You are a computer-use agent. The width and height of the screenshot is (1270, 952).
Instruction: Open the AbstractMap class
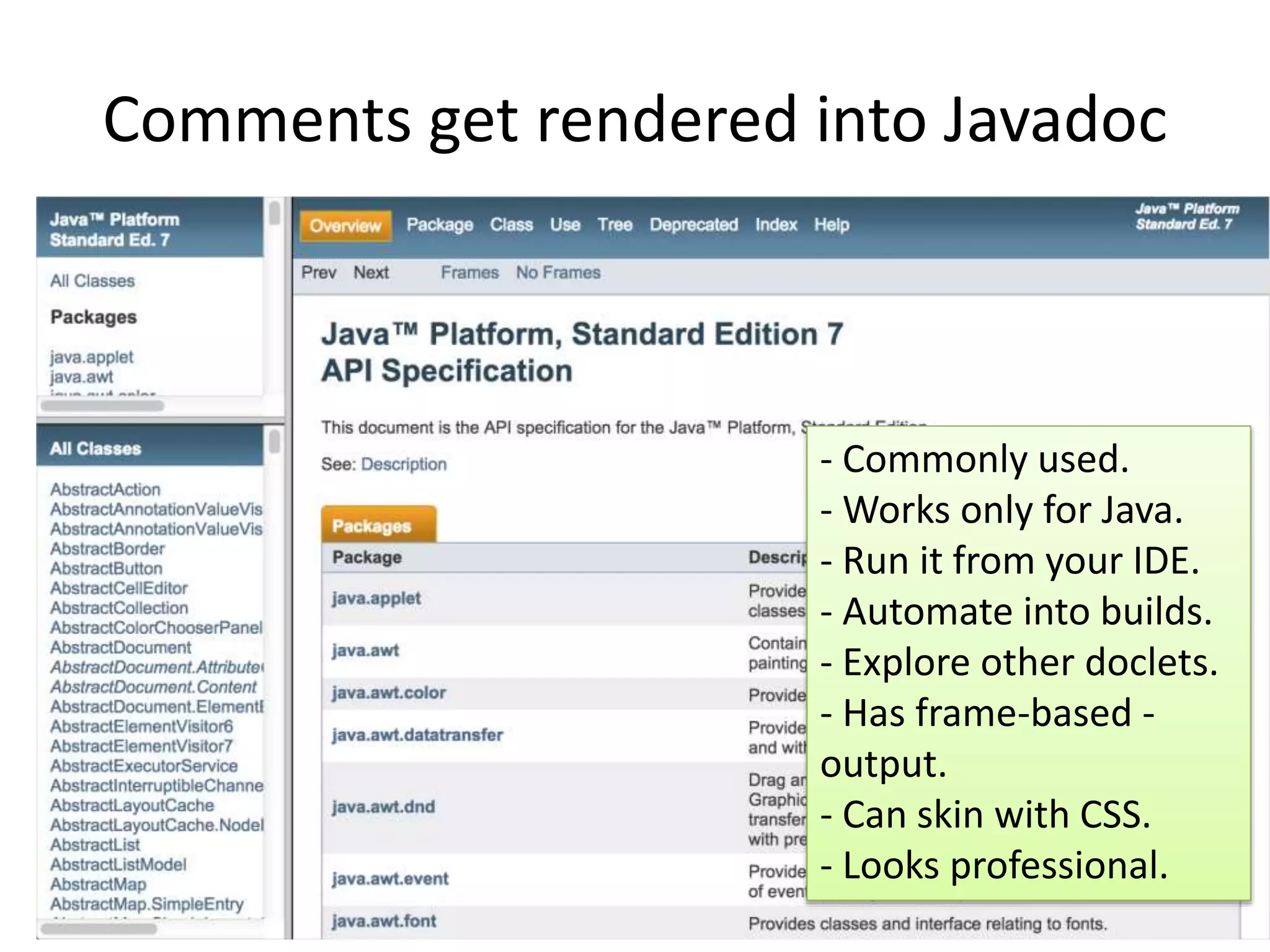(x=99, y=884)
